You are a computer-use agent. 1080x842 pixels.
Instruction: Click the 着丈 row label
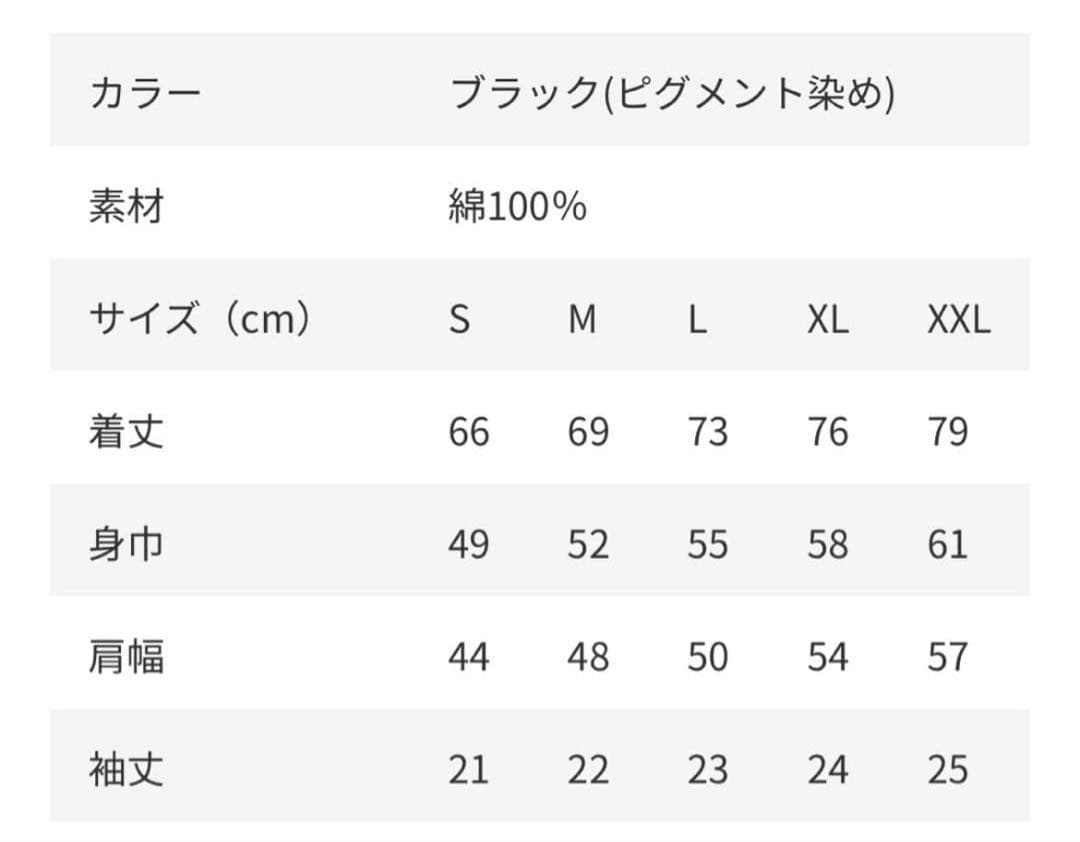(127, 431)
